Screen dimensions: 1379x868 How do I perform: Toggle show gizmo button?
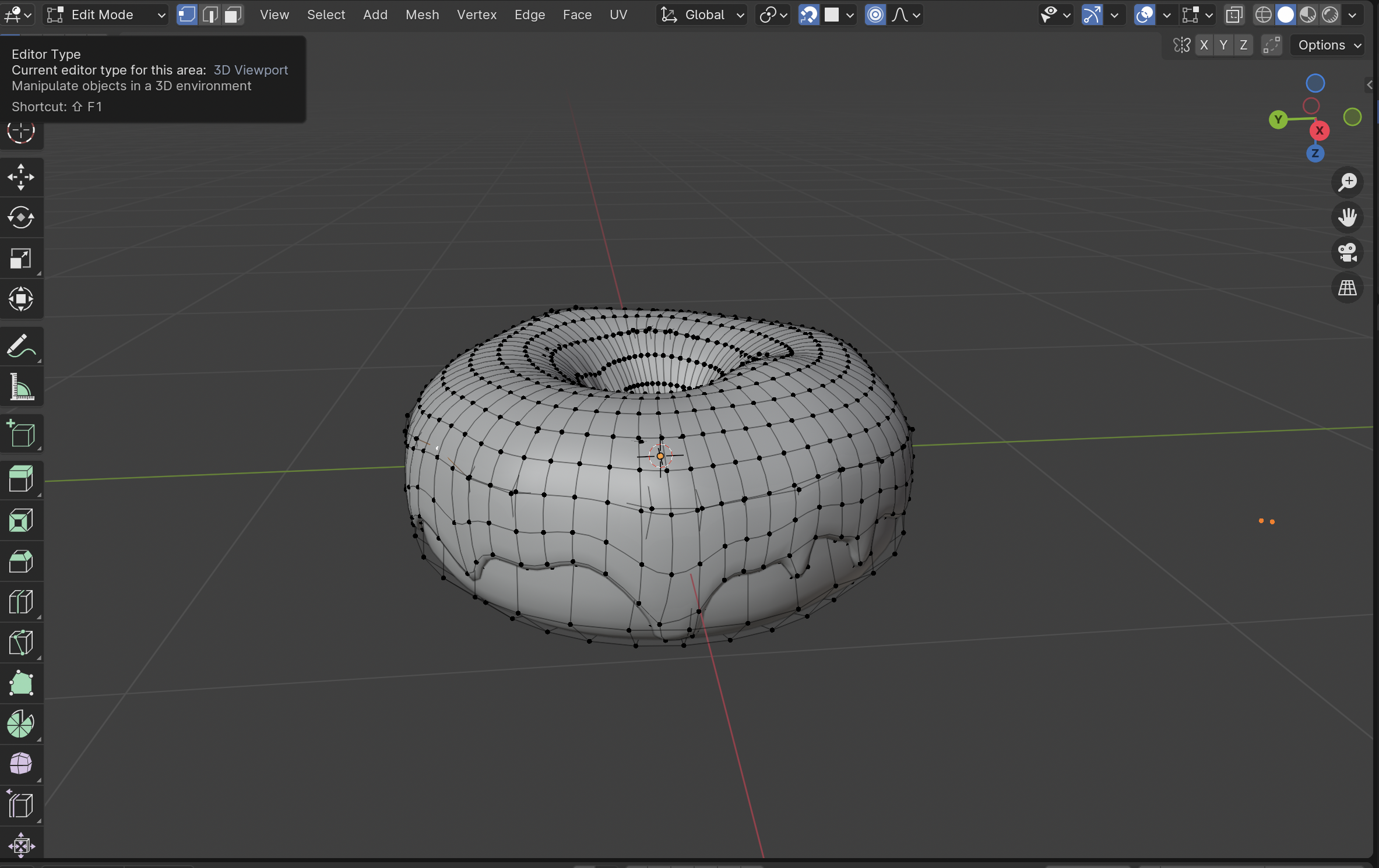click(1092, 15)
